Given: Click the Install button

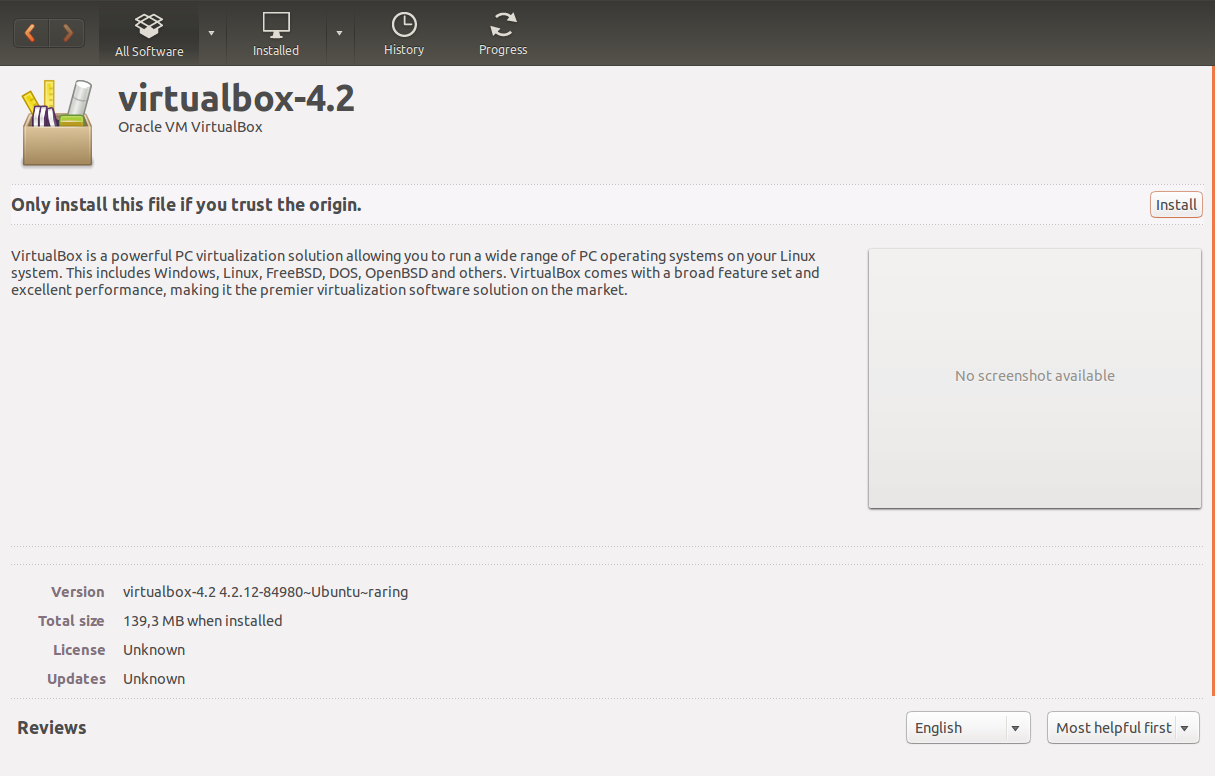Looking at the screenshot, I should point(1176,205).
